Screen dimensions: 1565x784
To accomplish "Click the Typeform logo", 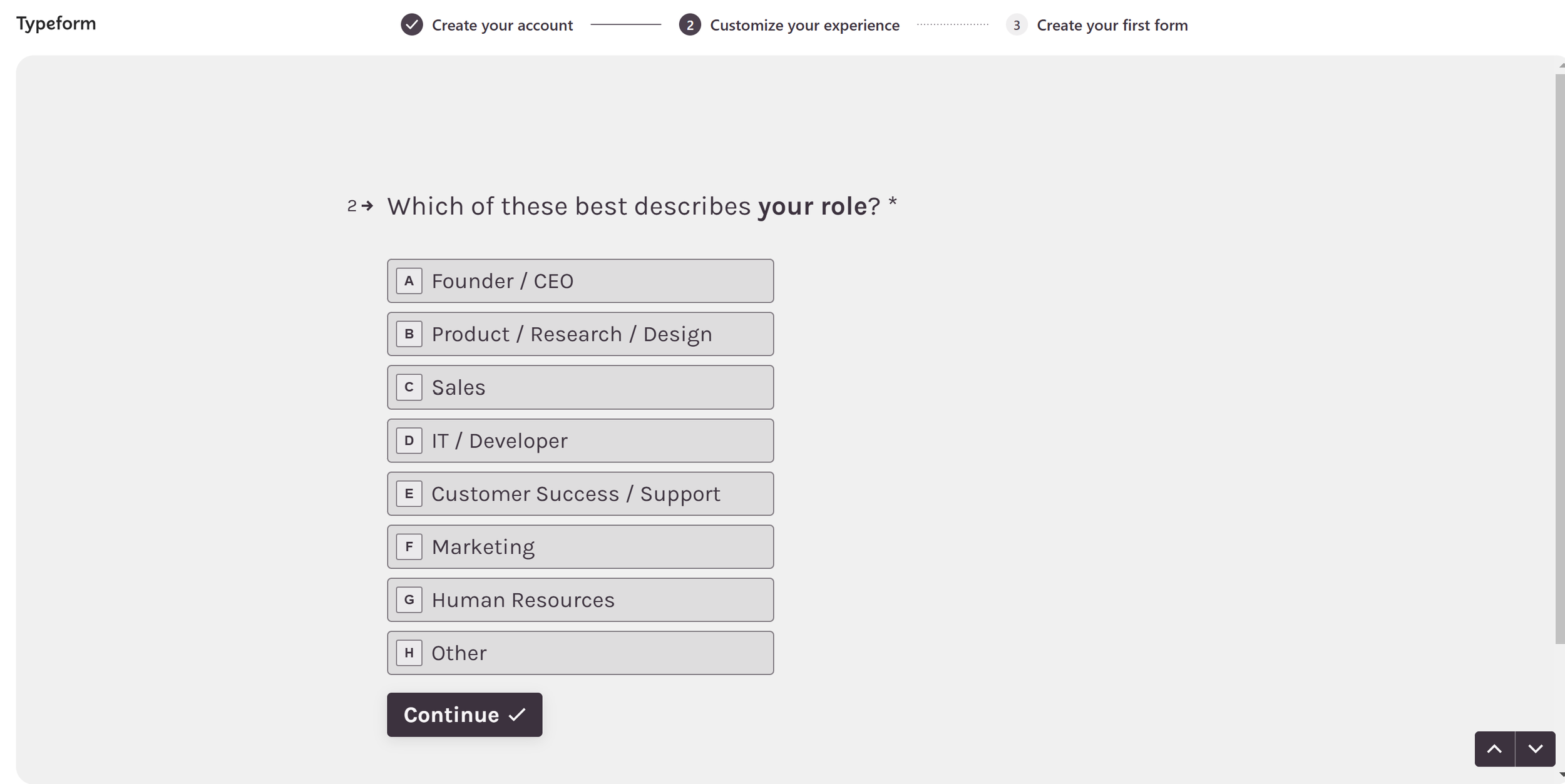I will (56, 24).
